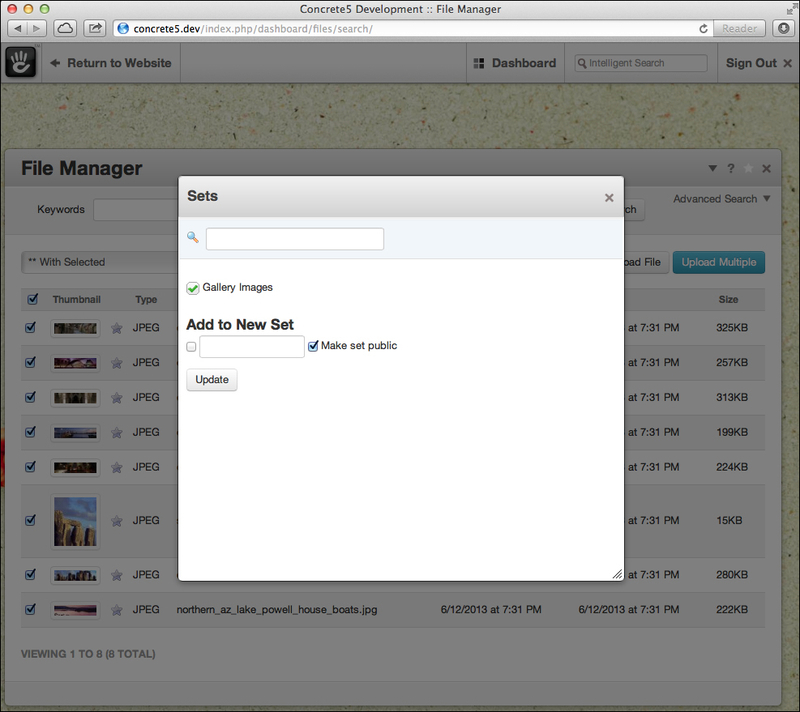Viewport: 800px width, 712px height.
Task: Open the lake powell house boats thumbnail
Action: point(75,610)
